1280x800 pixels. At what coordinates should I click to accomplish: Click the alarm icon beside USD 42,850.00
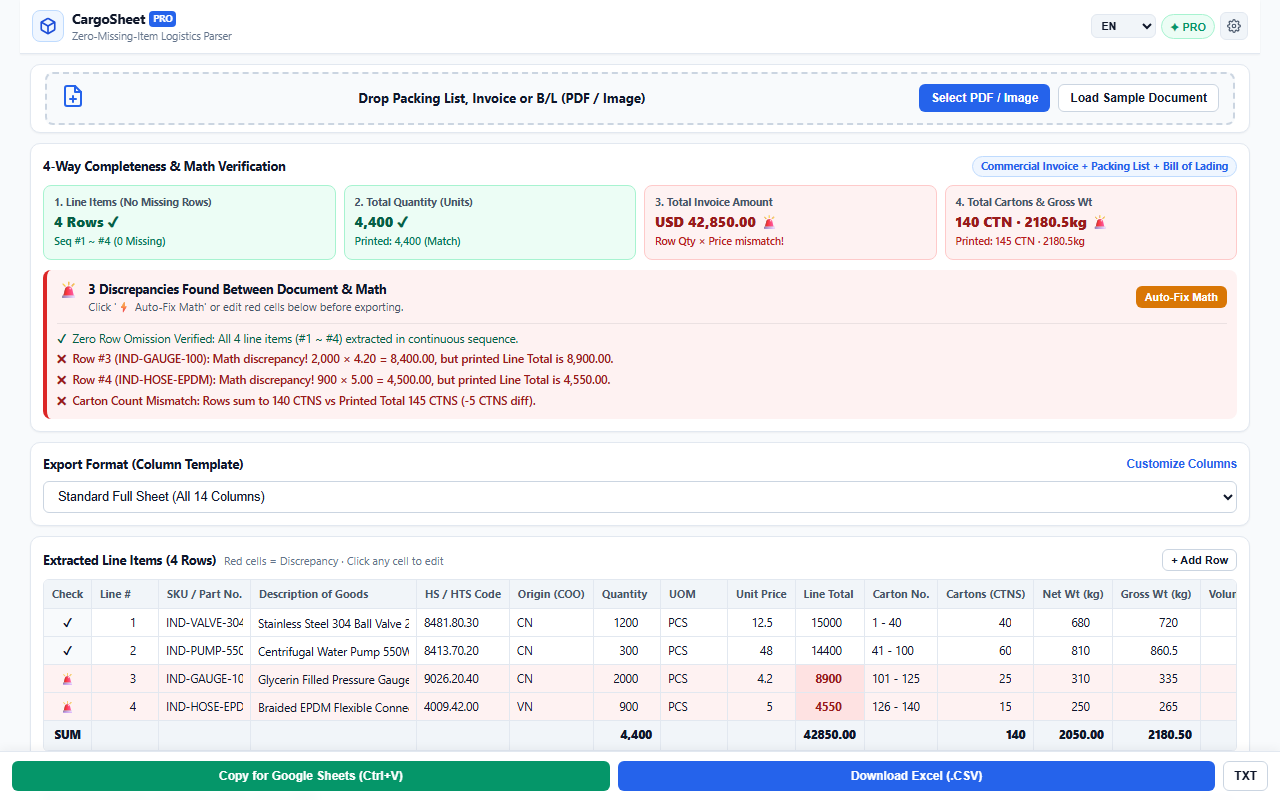[x=769, y=222]
